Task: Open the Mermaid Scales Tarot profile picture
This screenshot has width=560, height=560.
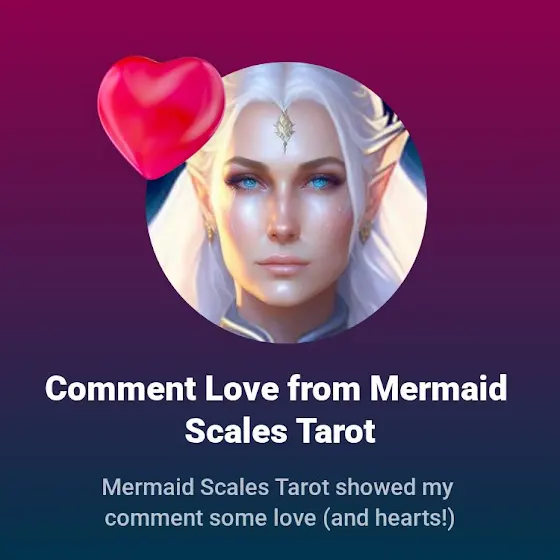Action: (287, 202)
